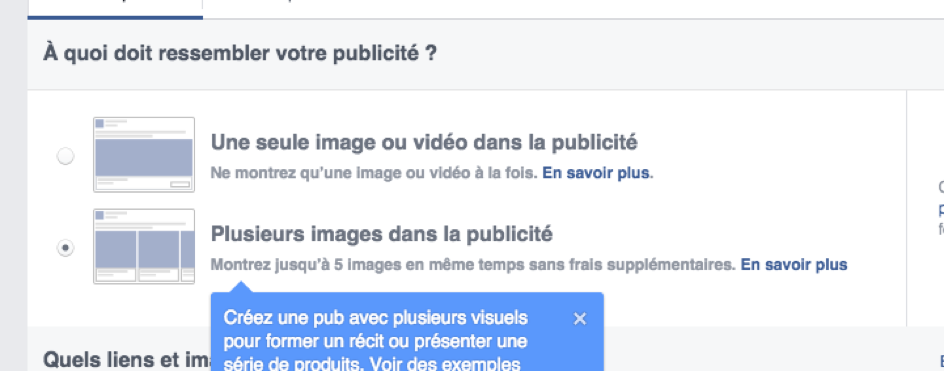Select multiple images ad radio button

coord(65,248)
